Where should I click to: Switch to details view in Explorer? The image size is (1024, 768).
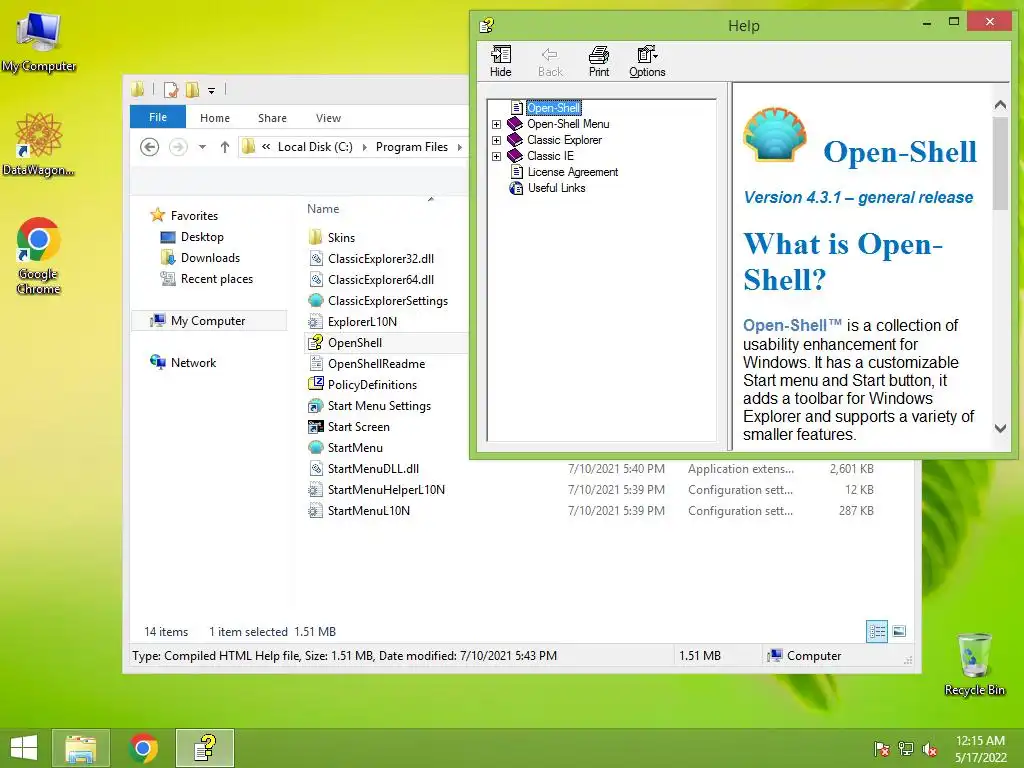[x=876, y=631]
